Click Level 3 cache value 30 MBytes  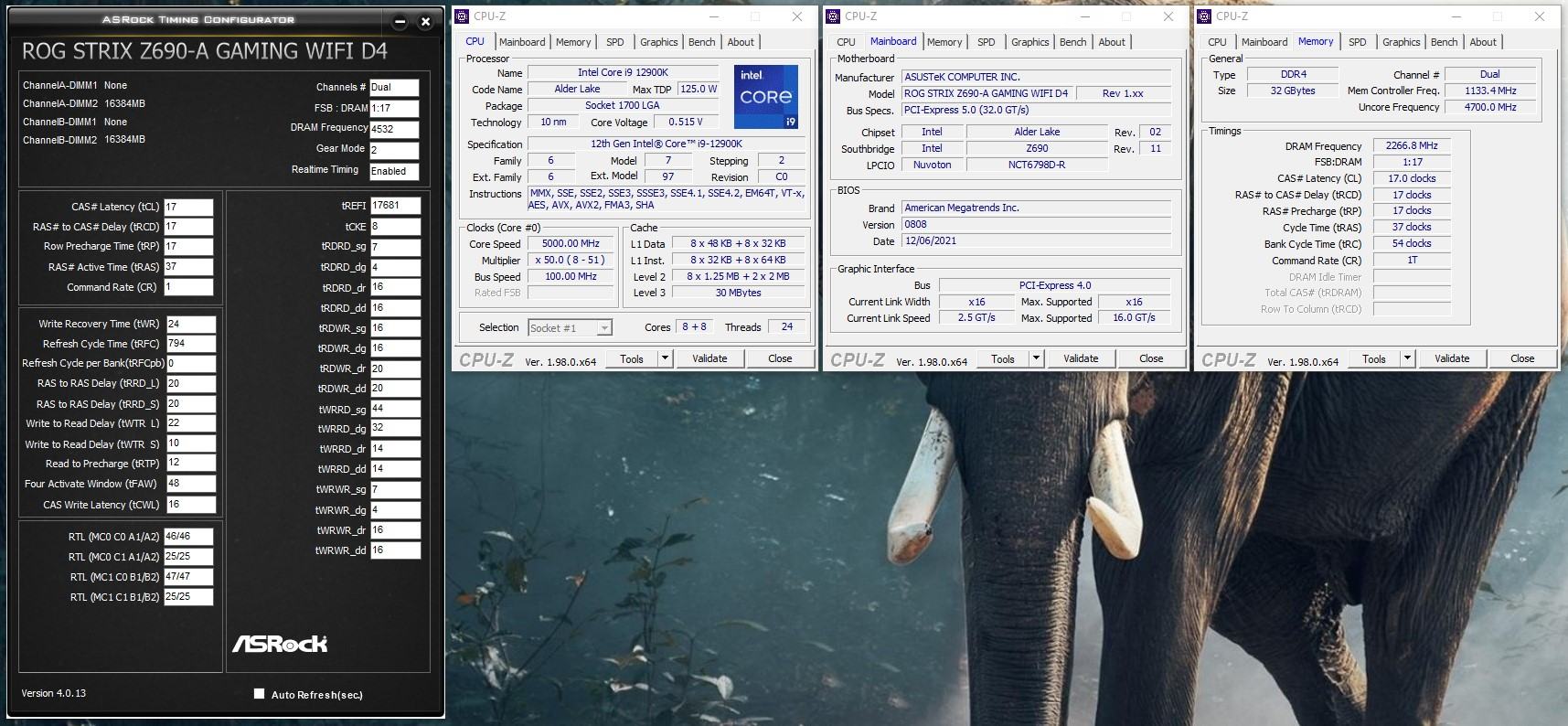pyautogui.click(x=738, y=293)
